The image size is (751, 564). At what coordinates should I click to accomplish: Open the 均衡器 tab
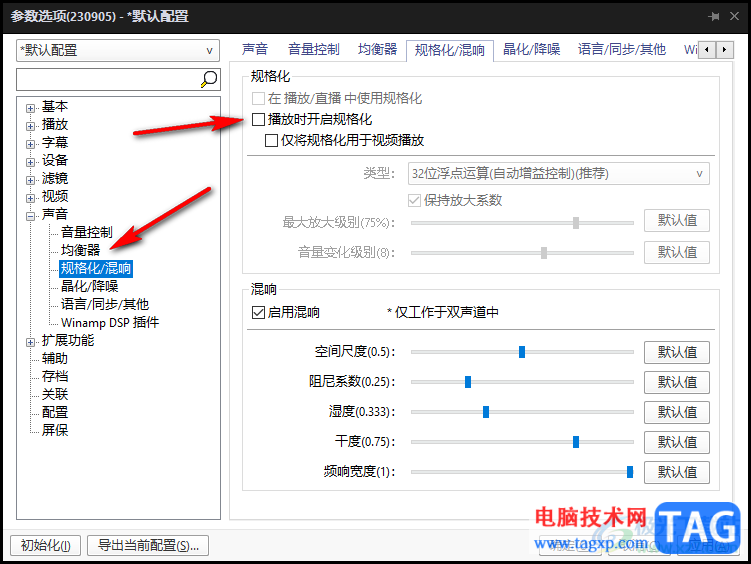(x=377, y=49)
